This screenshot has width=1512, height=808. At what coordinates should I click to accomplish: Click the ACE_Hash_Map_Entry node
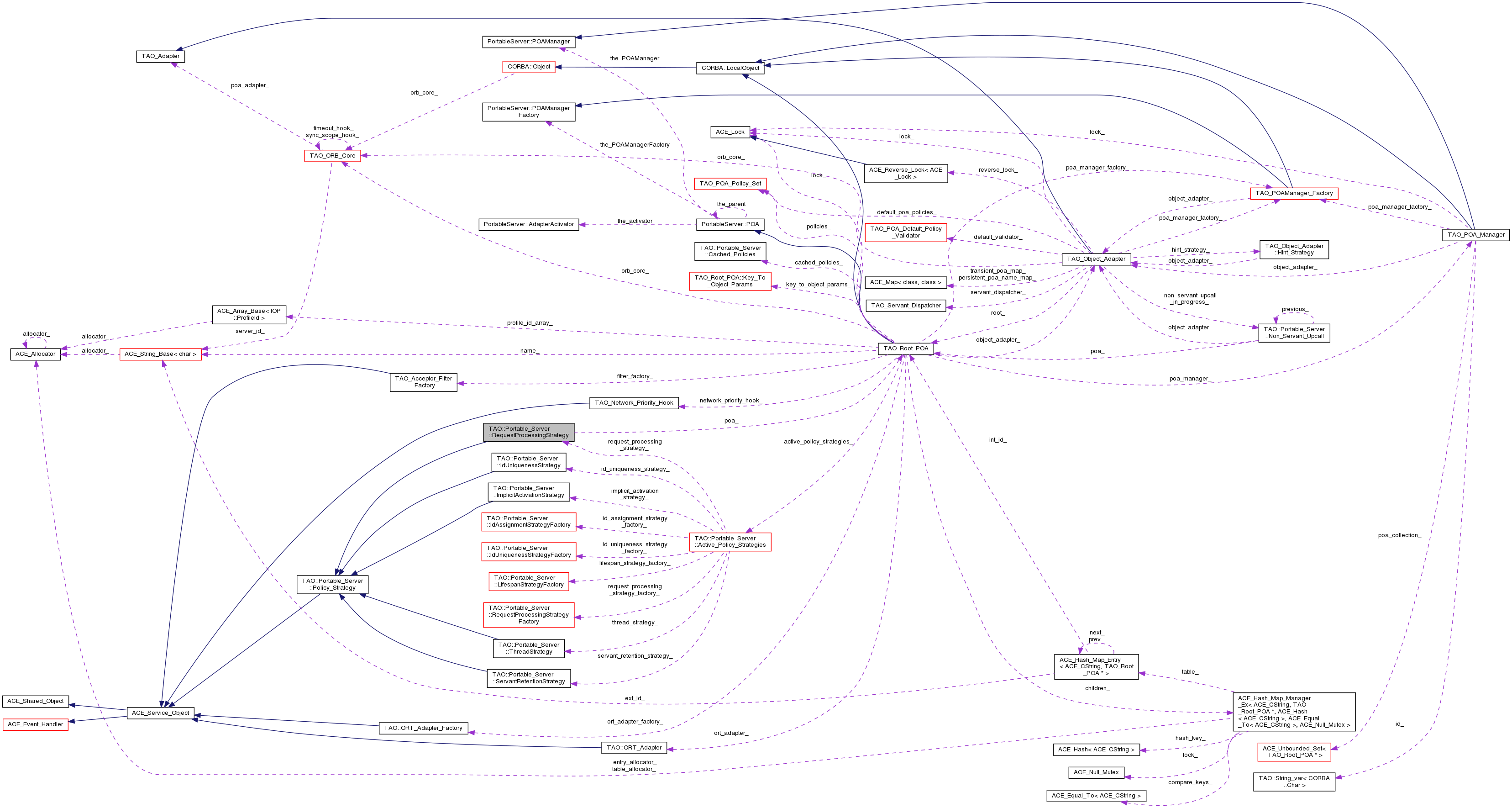pyautogui.click(x=1096, y=666)
